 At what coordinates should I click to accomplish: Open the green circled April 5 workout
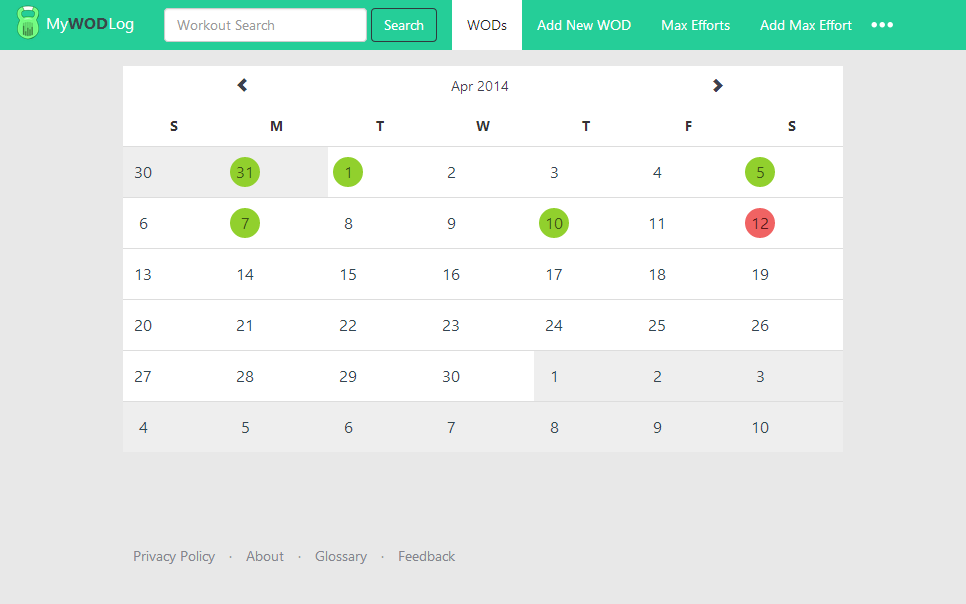coord(760,172)
